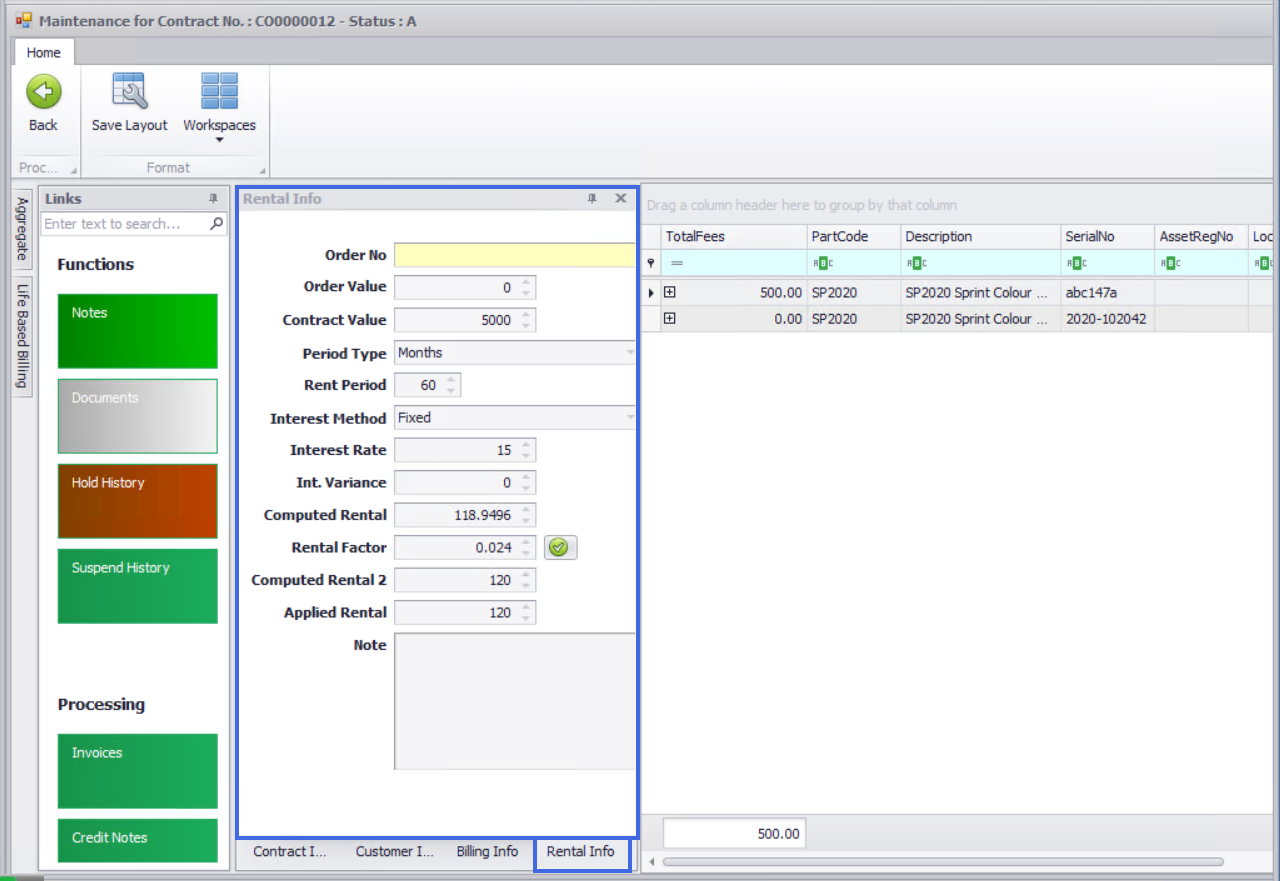This screenshot has width=1280, height=881.
Task: Open the Proc... group dialog launcher
Action: pyautogui.click(x=73, y=170)
